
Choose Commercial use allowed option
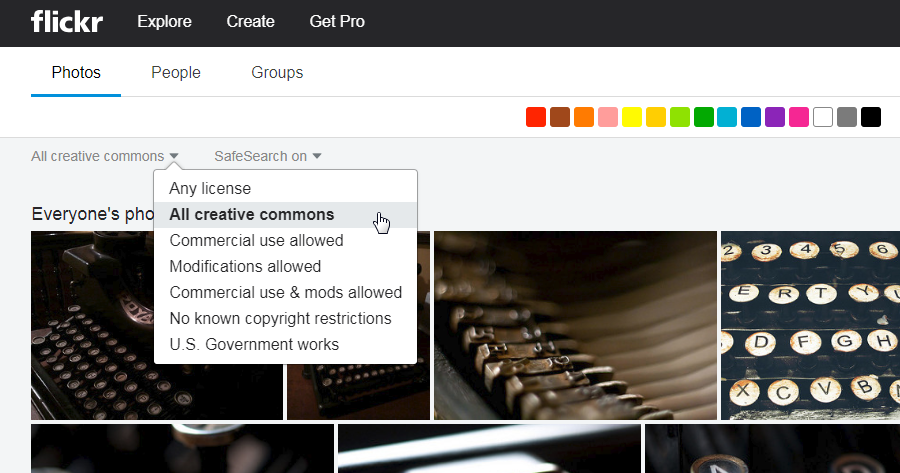click(x=256, y=241)
